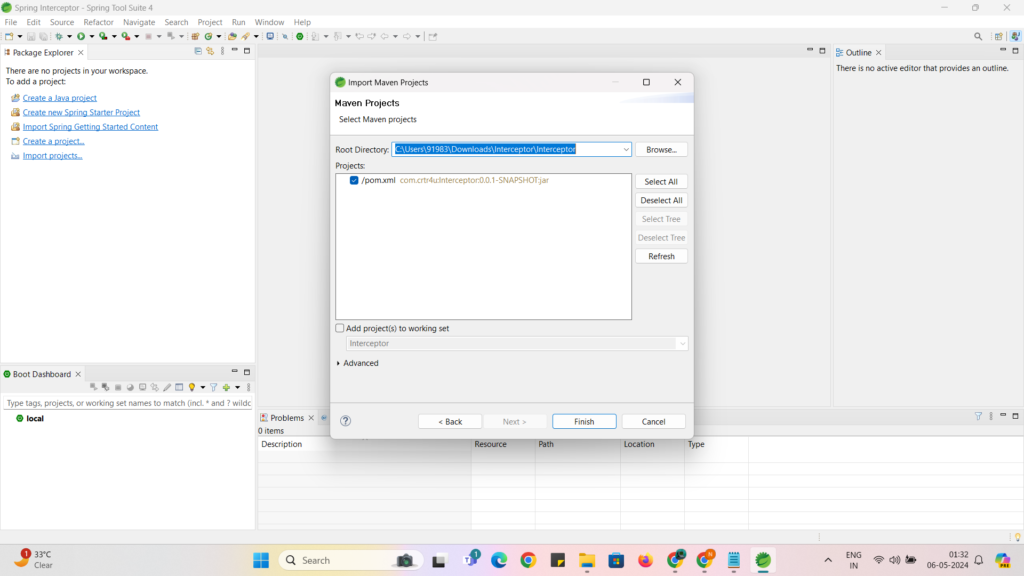Click the green Run toolbar icon
1024x576 pixels.
(x=81, y=37)
